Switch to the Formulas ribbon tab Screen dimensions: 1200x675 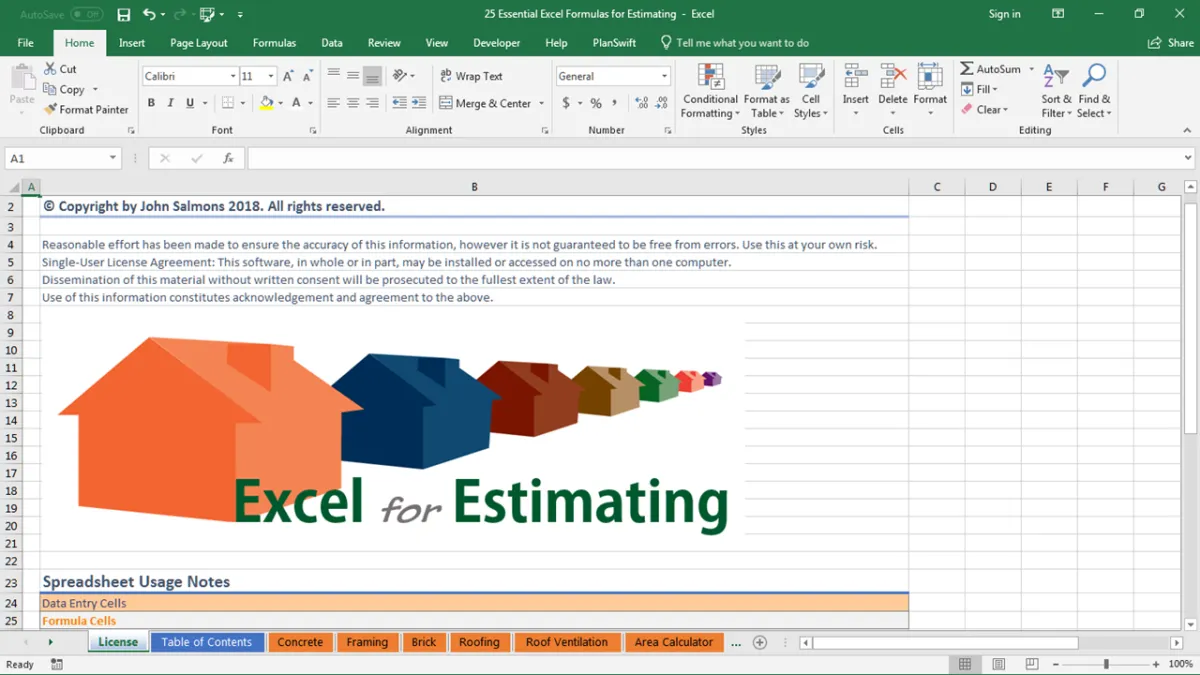tap(274, 43)
